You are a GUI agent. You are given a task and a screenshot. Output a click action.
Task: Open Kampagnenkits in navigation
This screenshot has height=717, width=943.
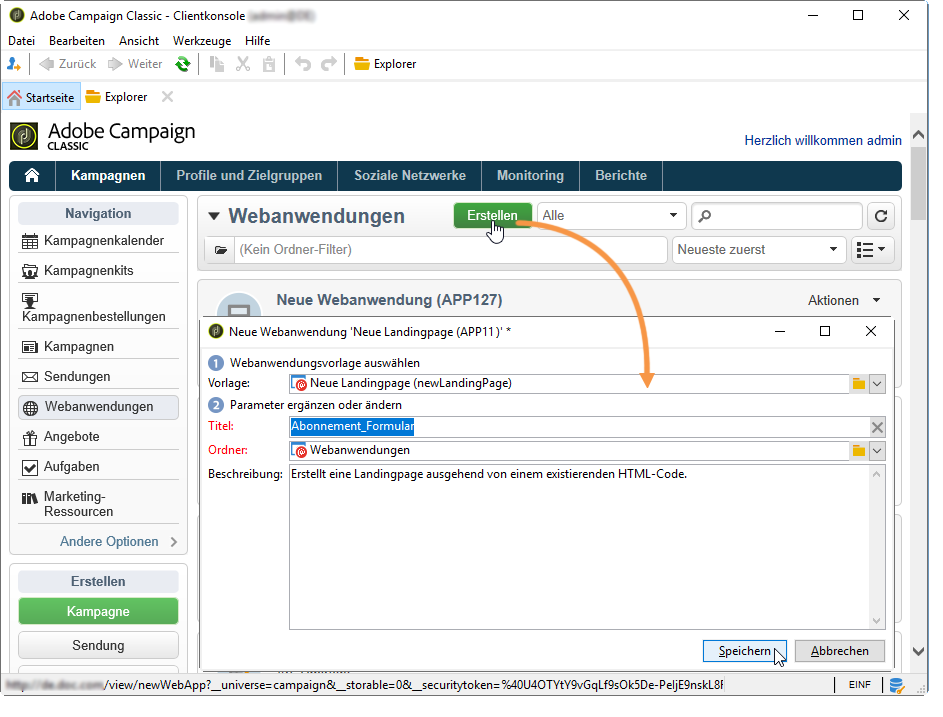click(99, 271)
